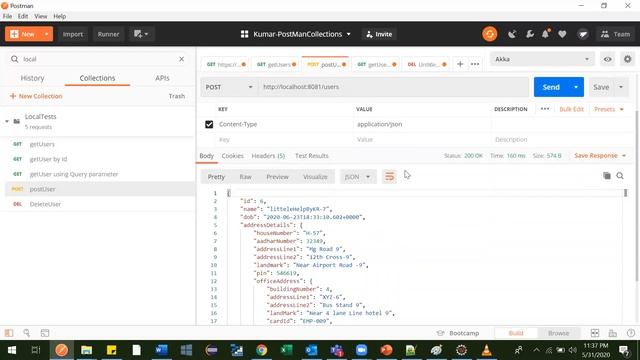
Task: Select Raw response view
Action: 245,177
